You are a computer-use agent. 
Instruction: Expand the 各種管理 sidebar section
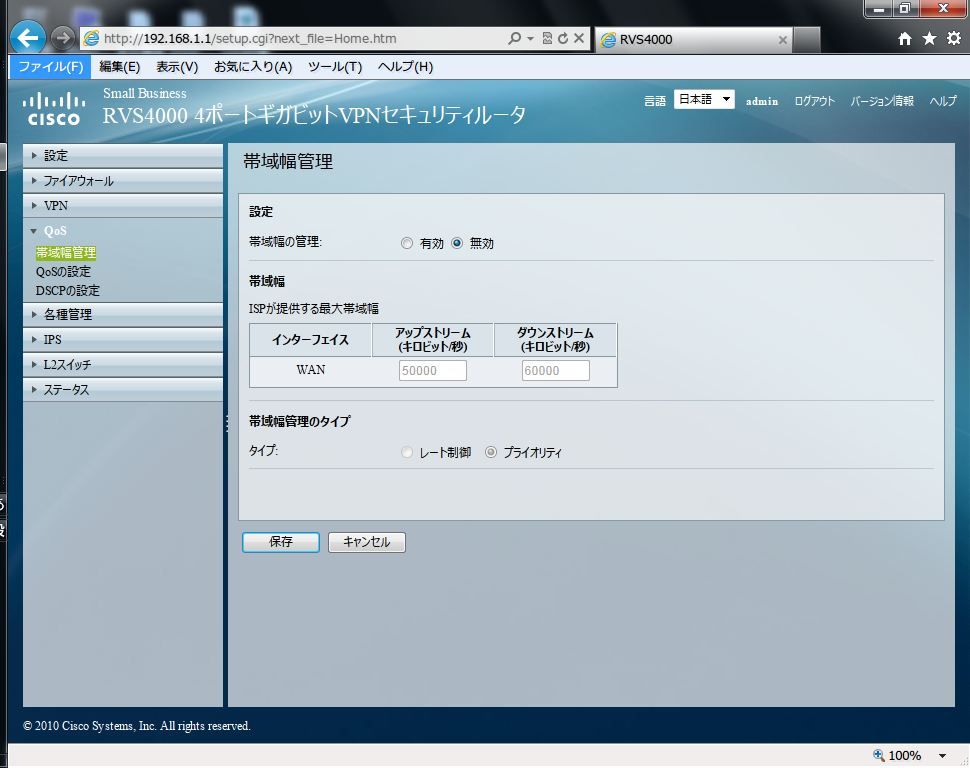pos(122,314)
